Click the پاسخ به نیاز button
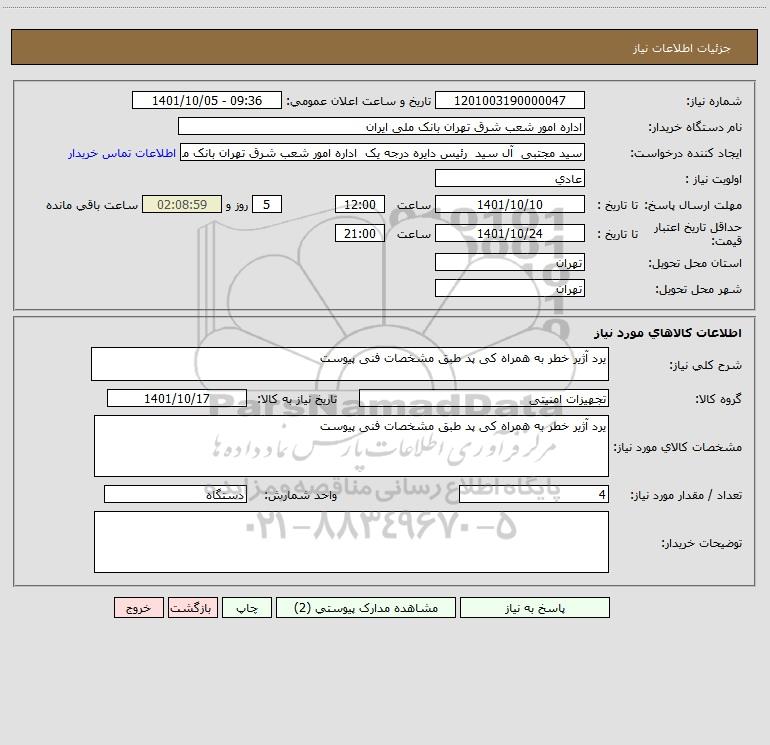The width and height of the screenshot is (770, 745). 535,607
